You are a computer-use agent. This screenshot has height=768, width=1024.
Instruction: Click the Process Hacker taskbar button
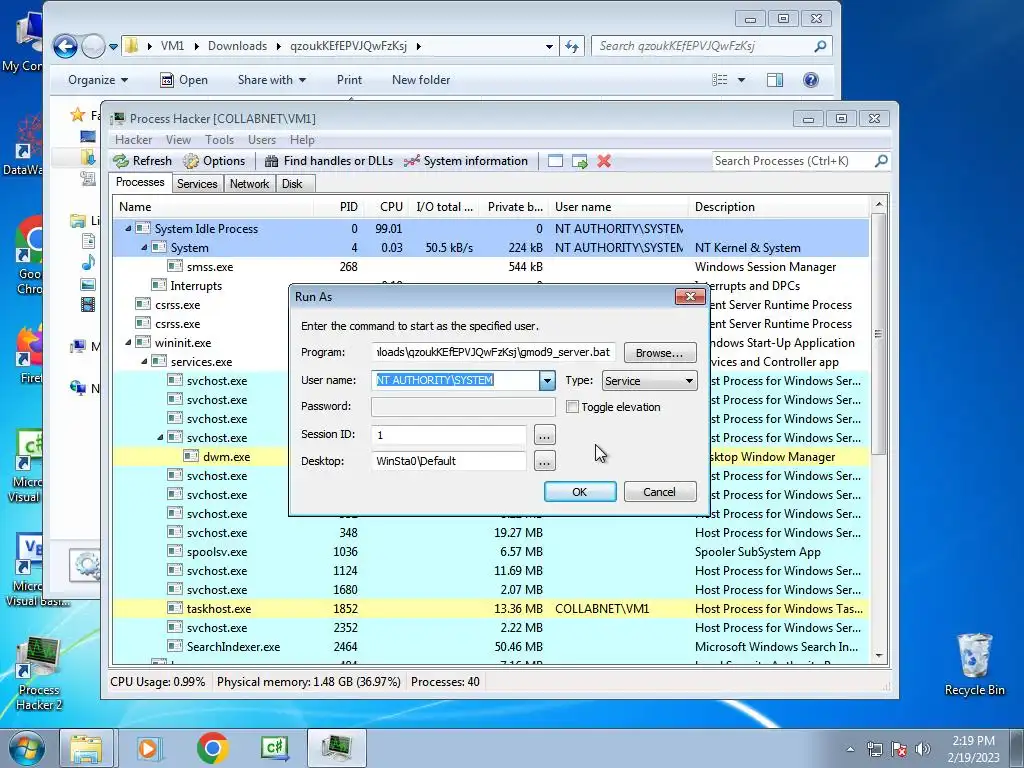(x=337, y=748)
